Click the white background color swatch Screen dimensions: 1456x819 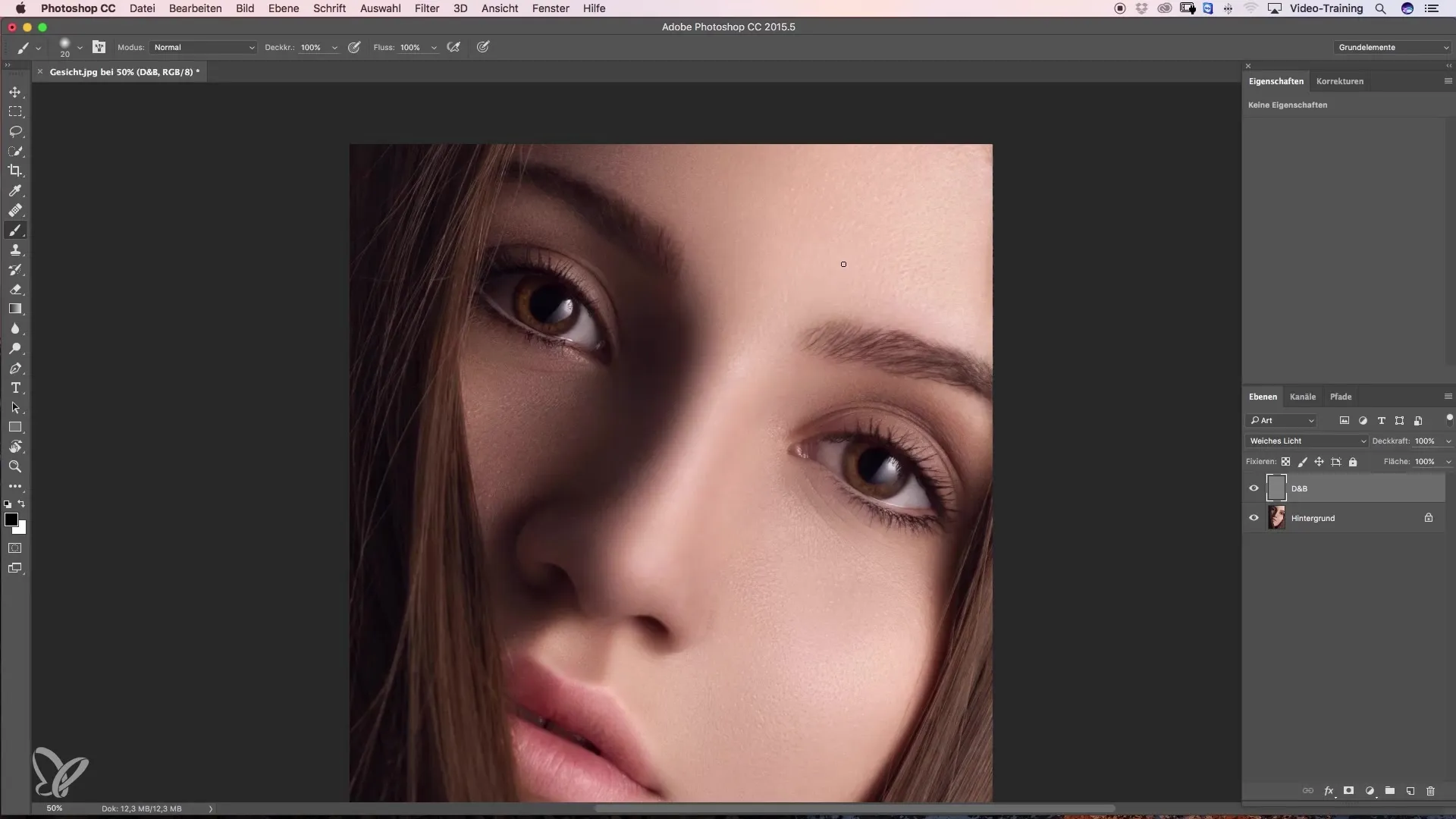[22, 529]
